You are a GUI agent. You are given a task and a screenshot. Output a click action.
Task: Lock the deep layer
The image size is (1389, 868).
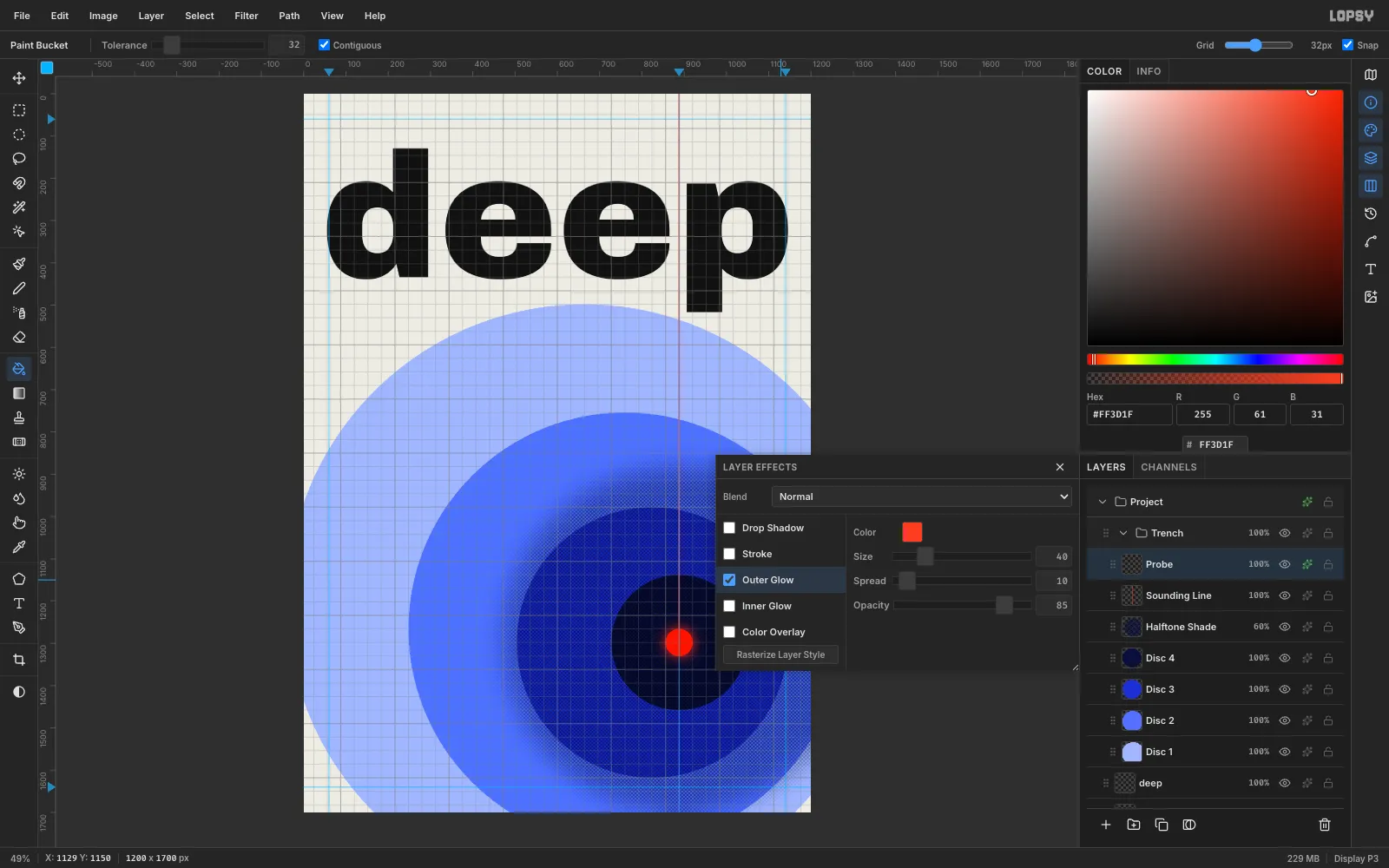click(x=1328, y=783)
